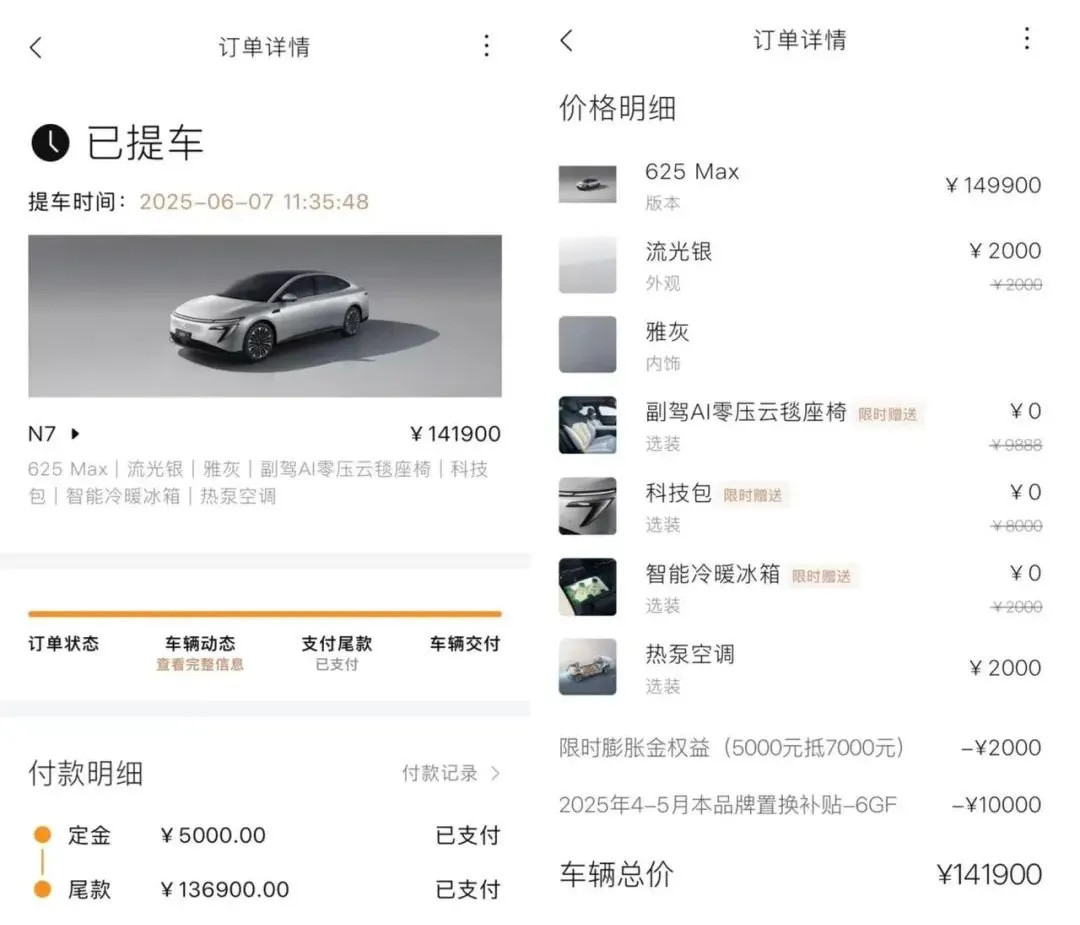Click the 价格明细 heading
1080x925 pixels.
point(618,108)
